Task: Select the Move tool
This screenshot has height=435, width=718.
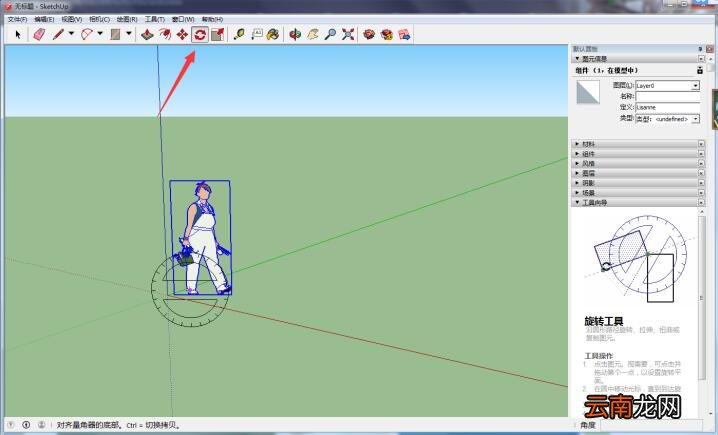Action: point(182,34)
